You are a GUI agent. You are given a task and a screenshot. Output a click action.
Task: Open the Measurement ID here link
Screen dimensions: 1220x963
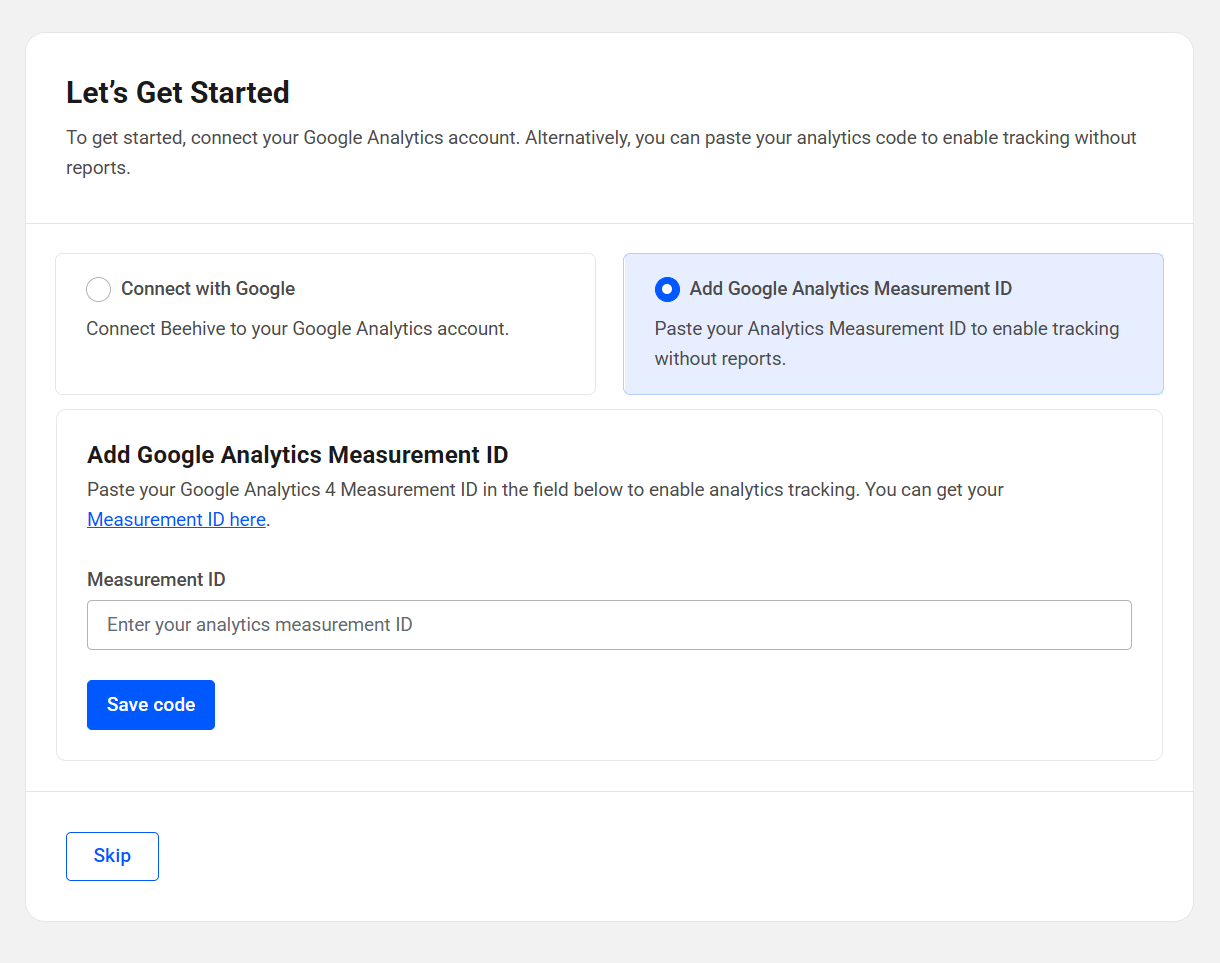[177, 519]
